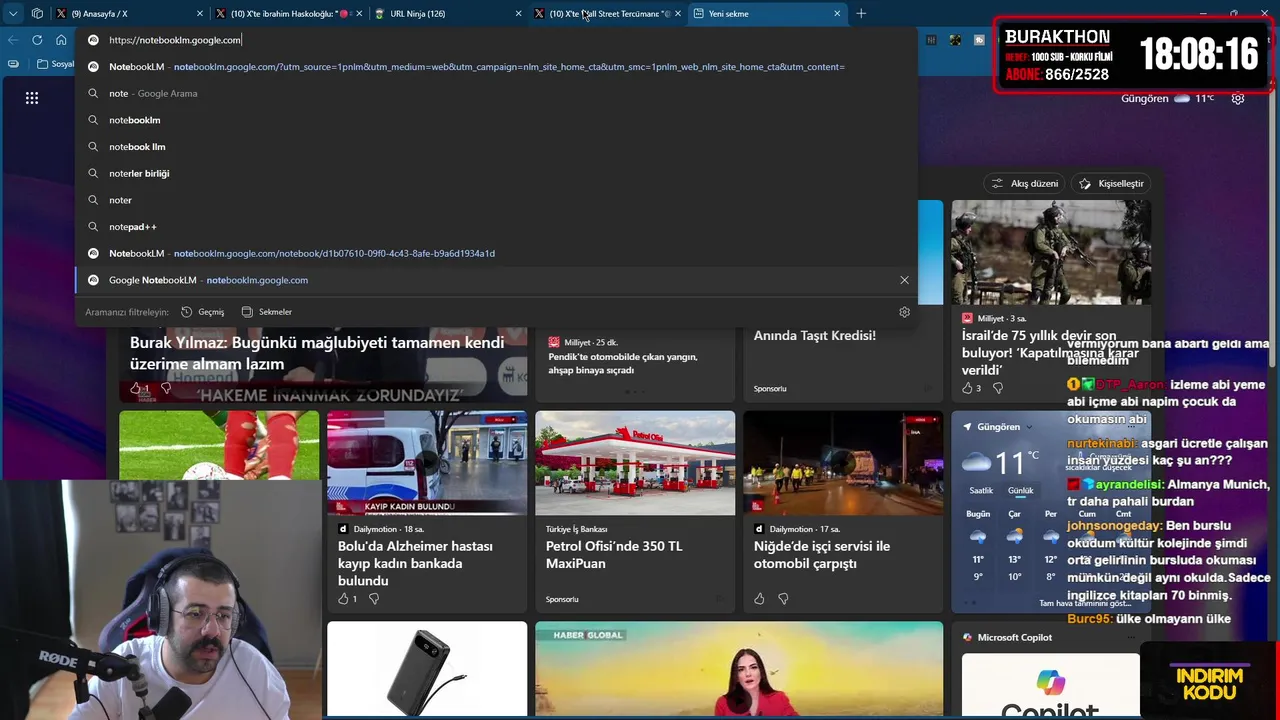Open the Google NotebookLM suggestion row
Screen dimensions: 1280x720
(x=495, y=280)
